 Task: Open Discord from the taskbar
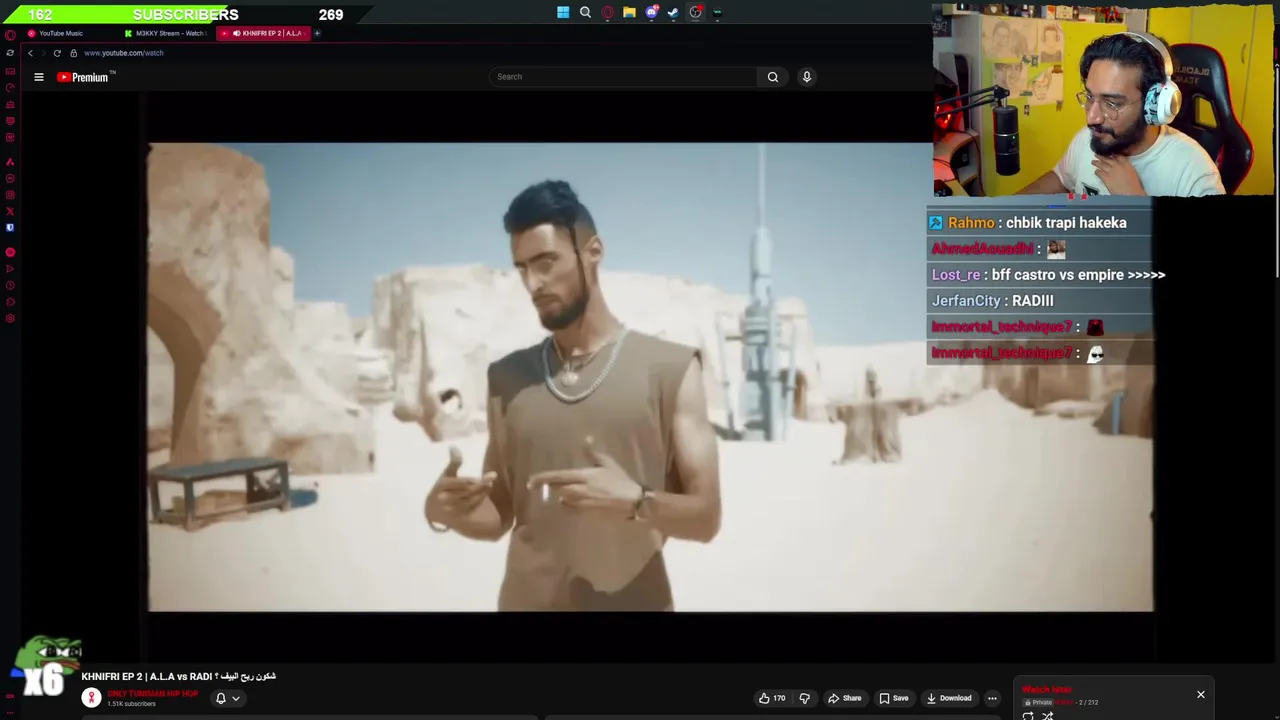pos(651,13)
